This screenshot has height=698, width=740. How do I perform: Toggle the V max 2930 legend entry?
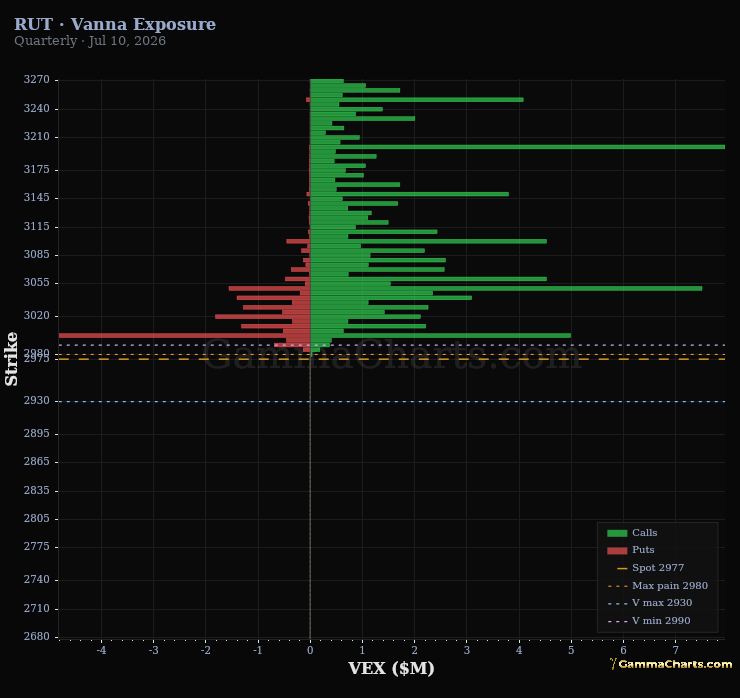[650, 603]
